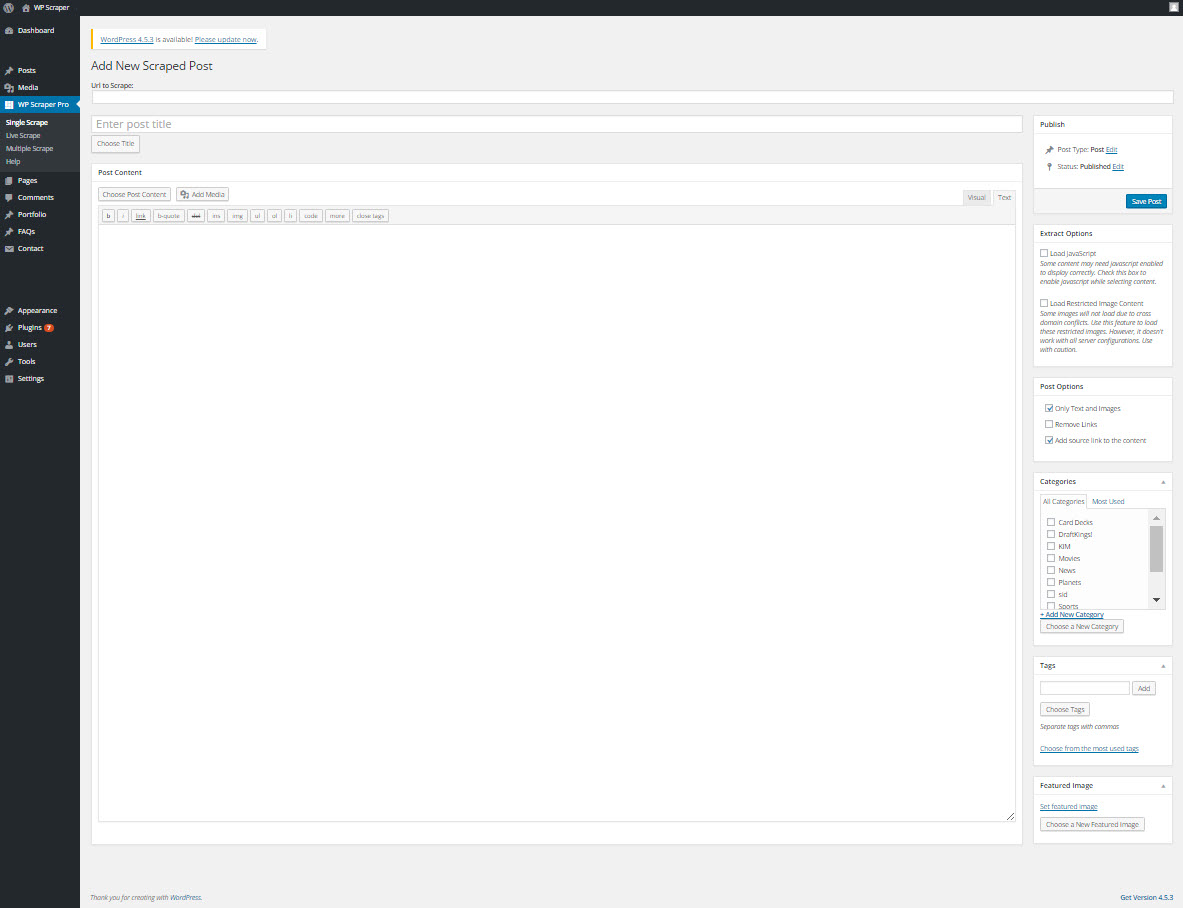Click the Please update now link
Screen dimensions: 1183x908
226,40
